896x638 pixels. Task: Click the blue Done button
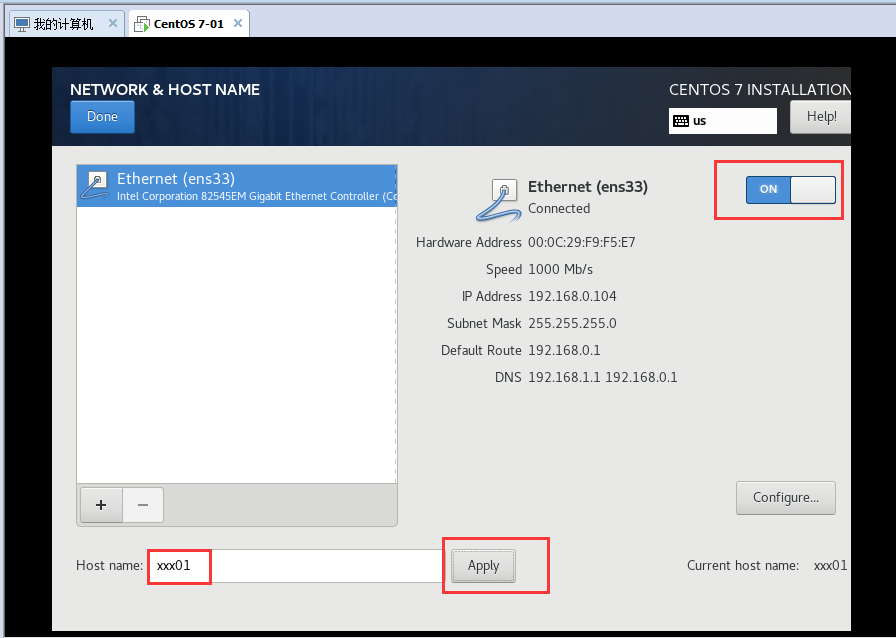pos(102,117)
